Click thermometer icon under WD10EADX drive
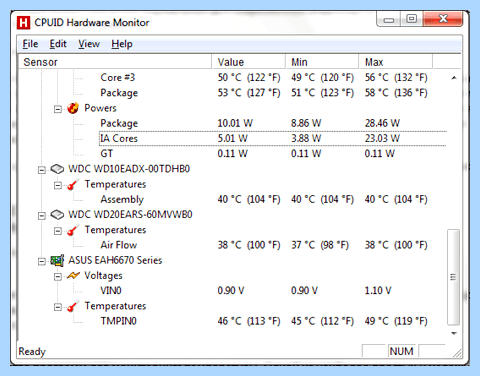 coord(73,184)
